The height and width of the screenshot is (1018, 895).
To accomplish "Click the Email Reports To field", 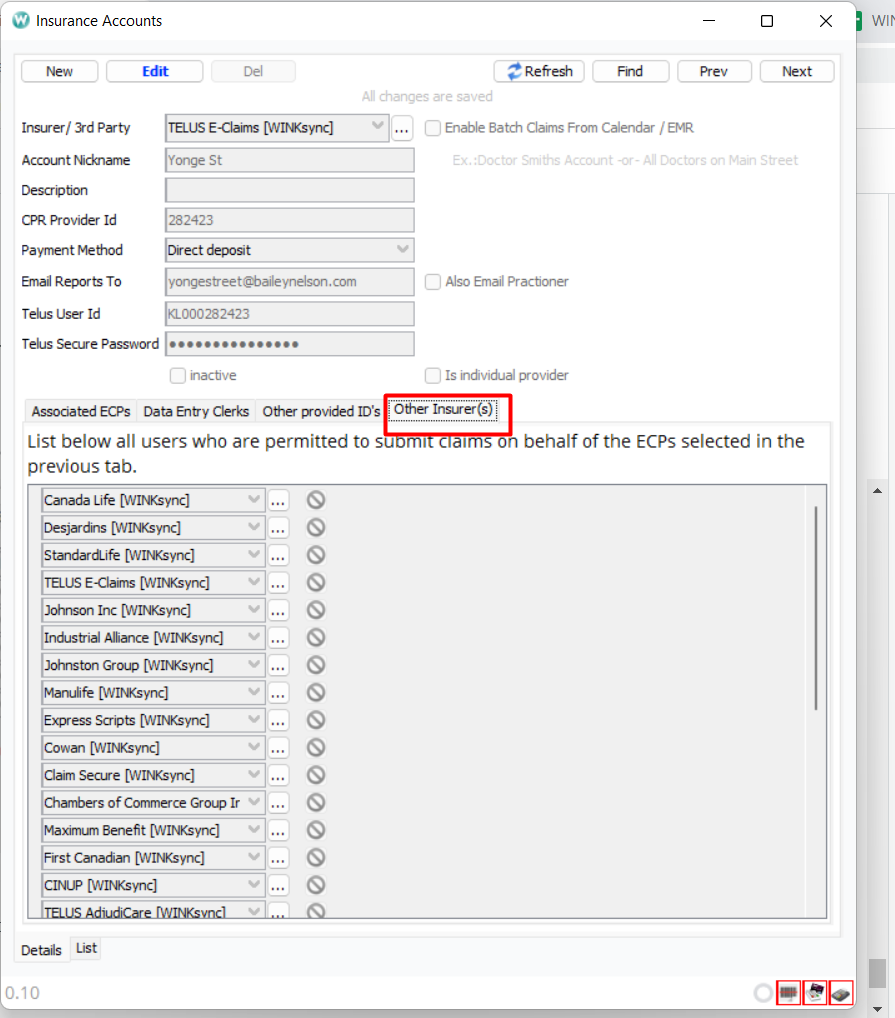I will (x=289, y=282).
